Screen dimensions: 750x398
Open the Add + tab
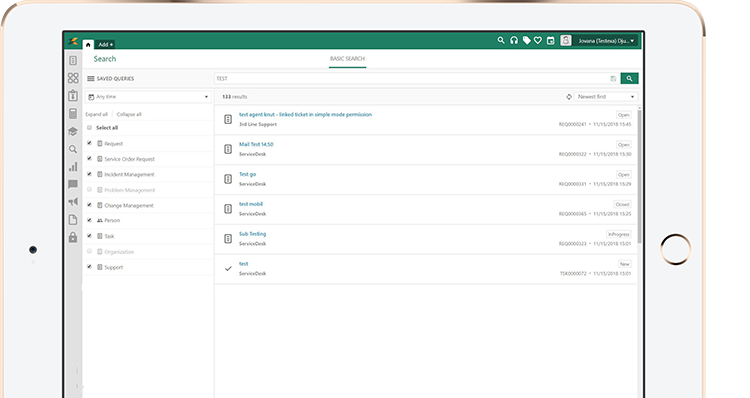tap(105, 44)
